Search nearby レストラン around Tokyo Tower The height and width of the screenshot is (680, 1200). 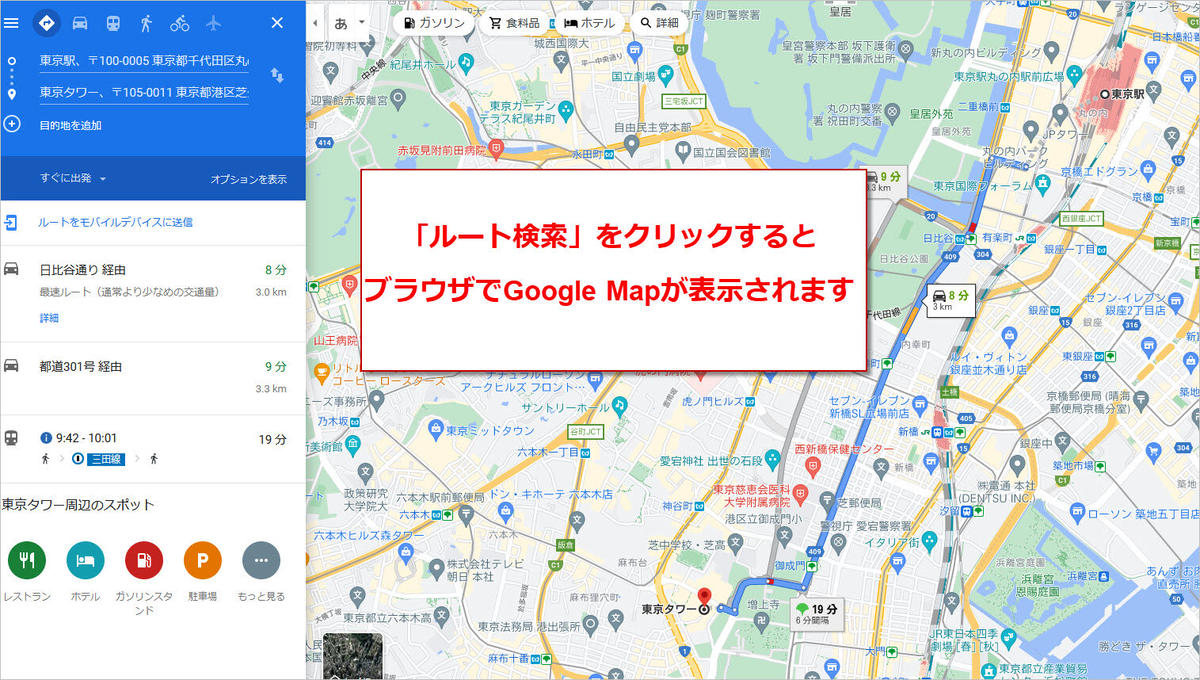pyautogui.click(x=27, y=570)
